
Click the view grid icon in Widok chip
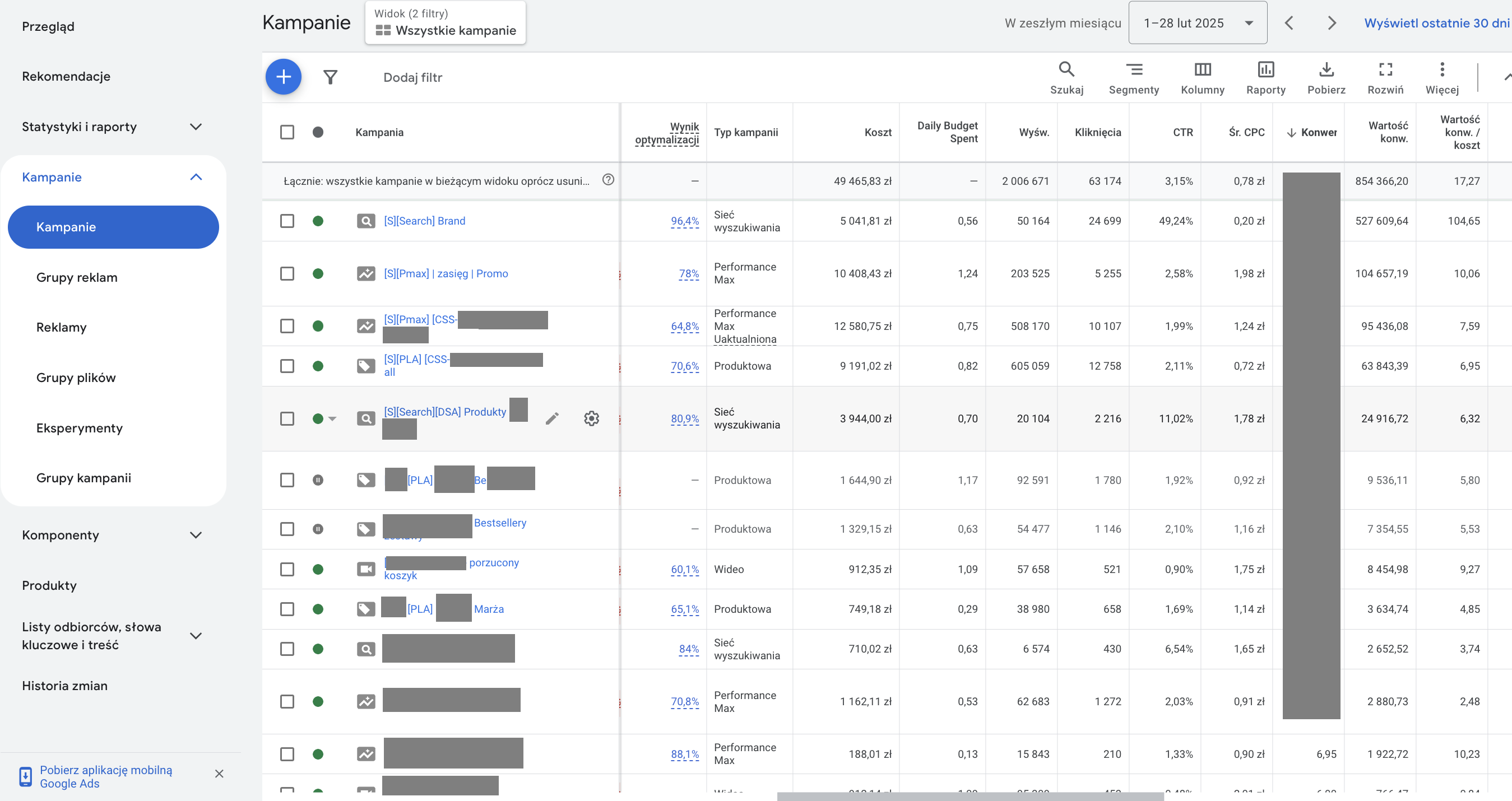coord(383,30)
